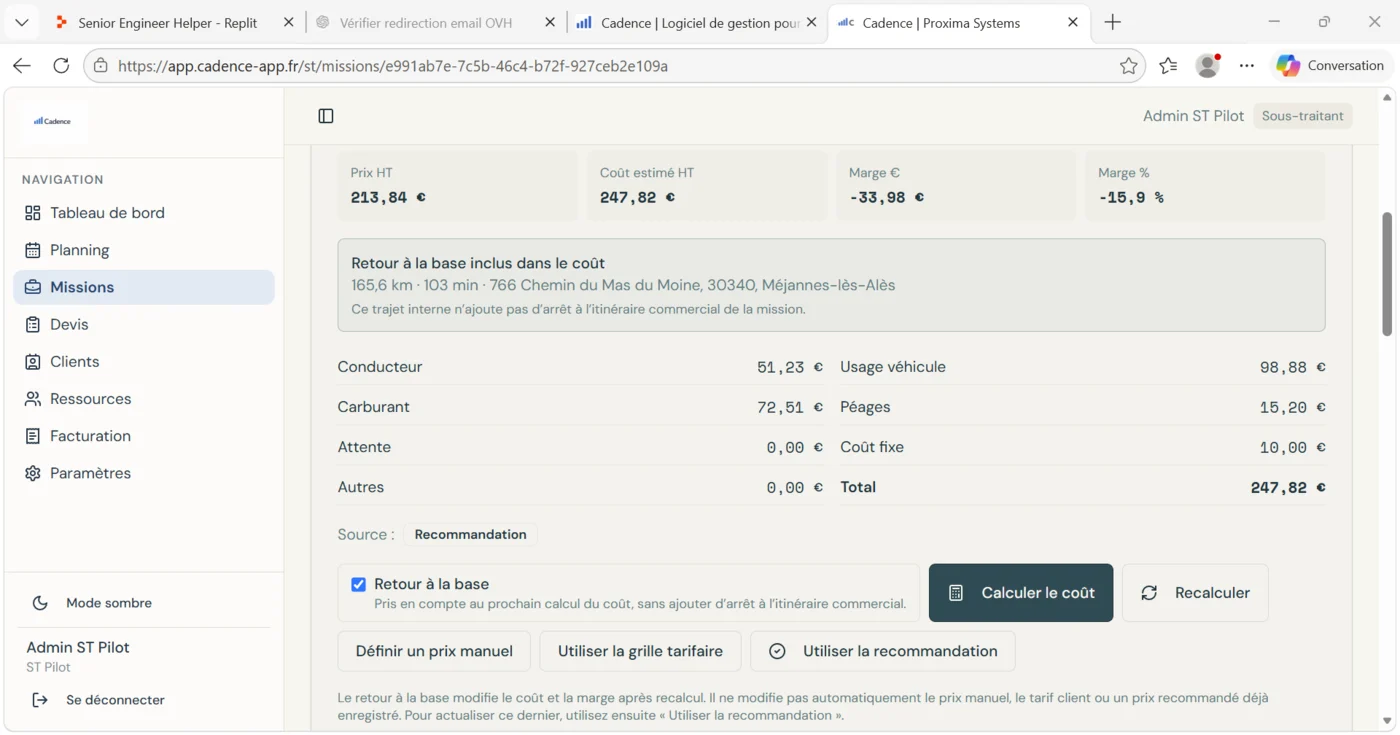
Task: Close the Cadence Proxima Systems tab
Action: (x=1073, y=22)
